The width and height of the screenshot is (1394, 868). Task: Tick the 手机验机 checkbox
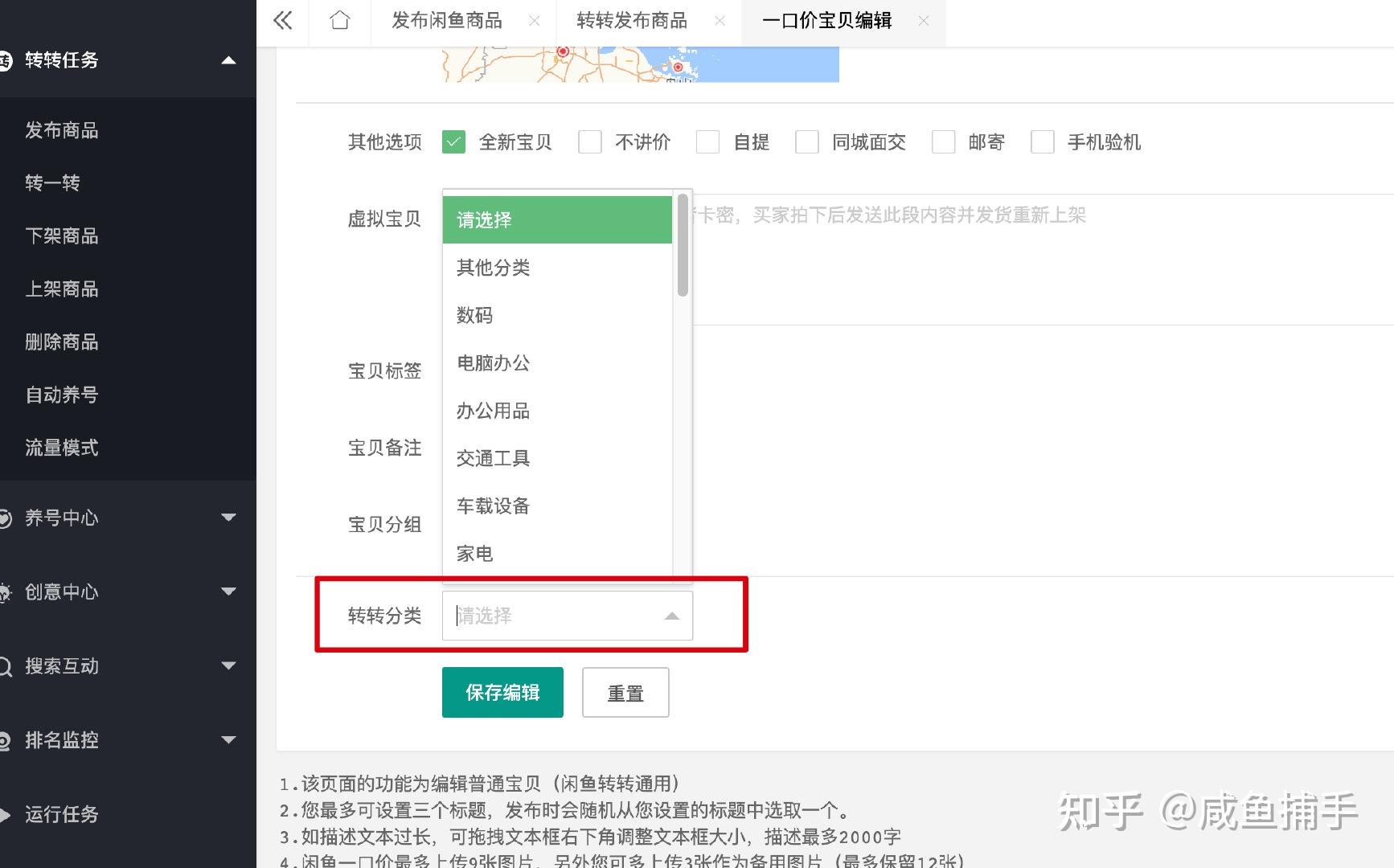pyautogui.click(x=1043, y=142)
